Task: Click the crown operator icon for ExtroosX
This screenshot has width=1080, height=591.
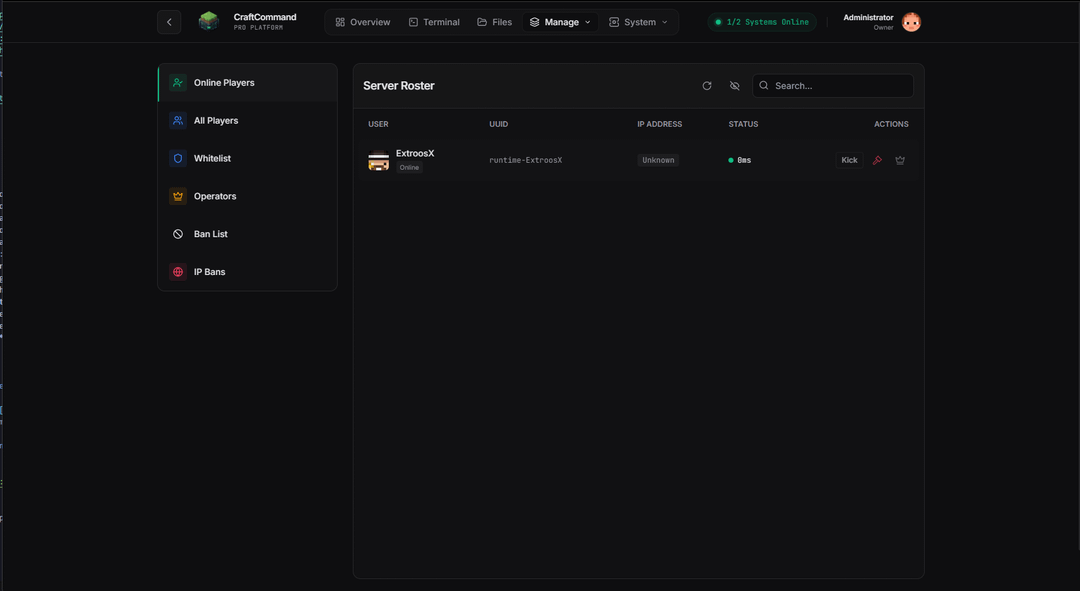Action: click(x=900, y=160)
